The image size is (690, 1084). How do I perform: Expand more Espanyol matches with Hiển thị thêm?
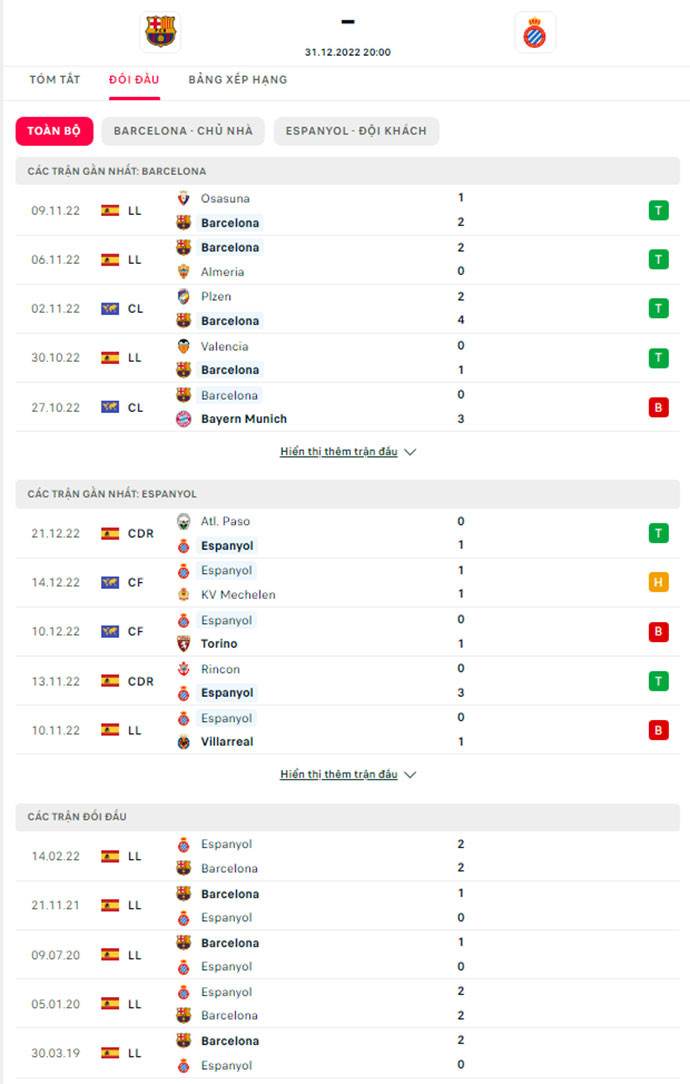tap(347, 775)
